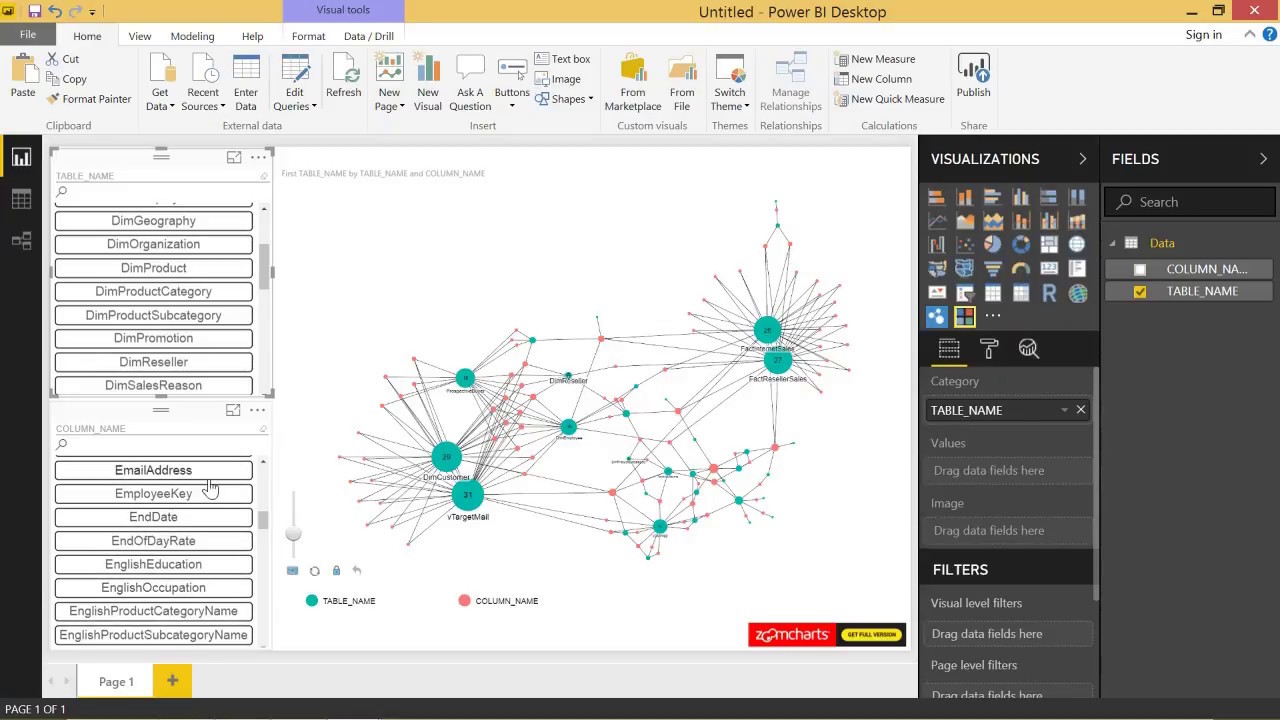Open the Data / Drill ribbon tab
1280x720 pixels.
pos(369,36)
